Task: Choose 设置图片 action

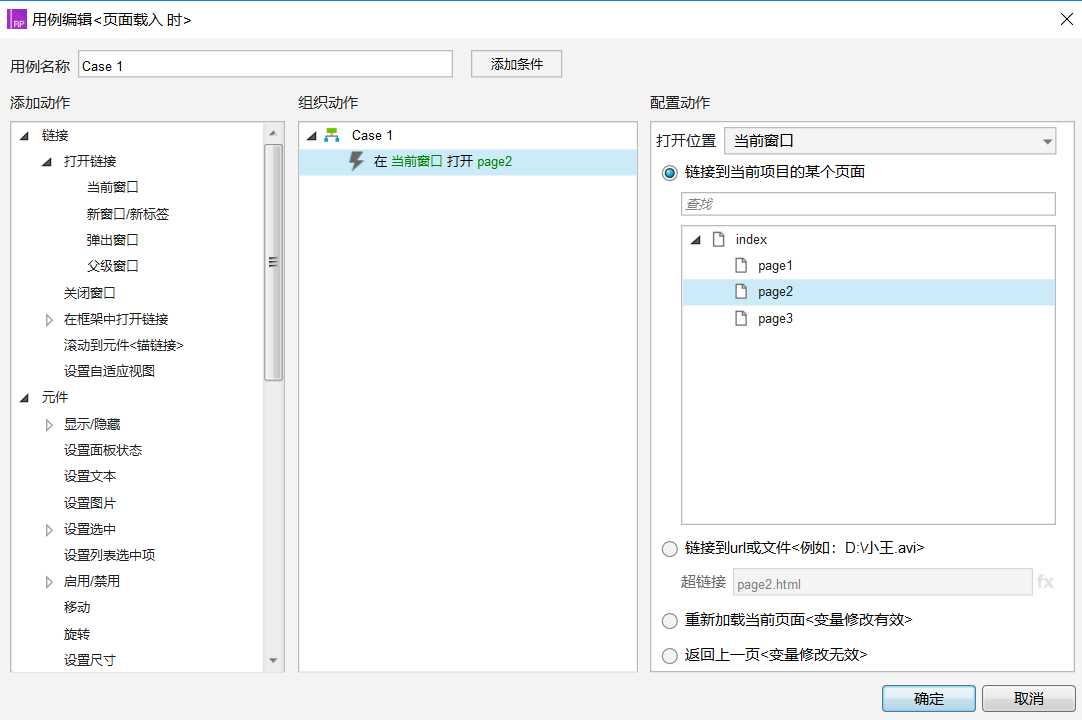Action: (x=90, y=503)
